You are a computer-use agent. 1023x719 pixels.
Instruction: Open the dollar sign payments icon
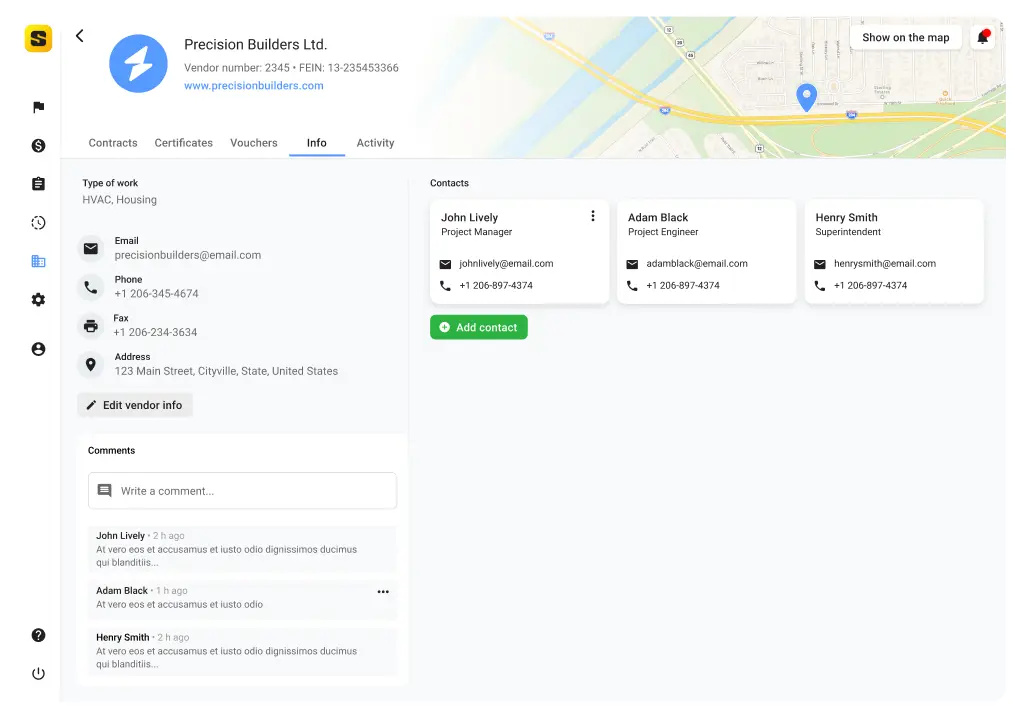coord(38,146)
